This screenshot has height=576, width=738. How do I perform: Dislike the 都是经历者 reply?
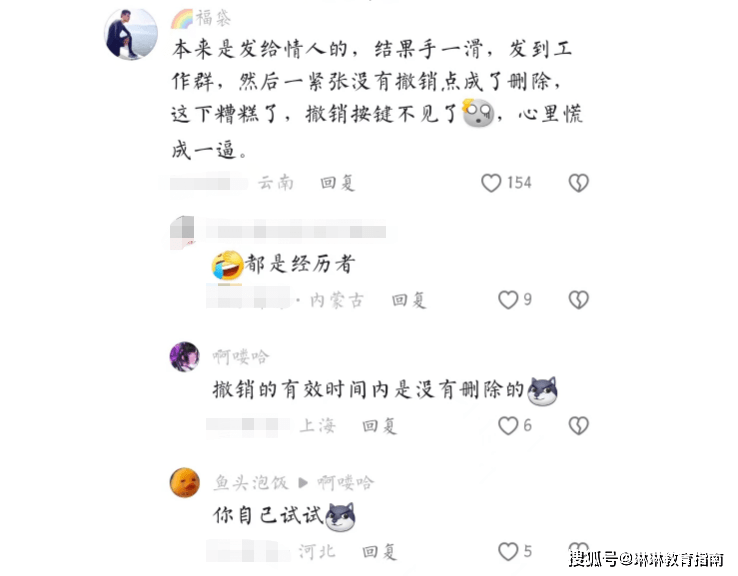coord(578,300)
